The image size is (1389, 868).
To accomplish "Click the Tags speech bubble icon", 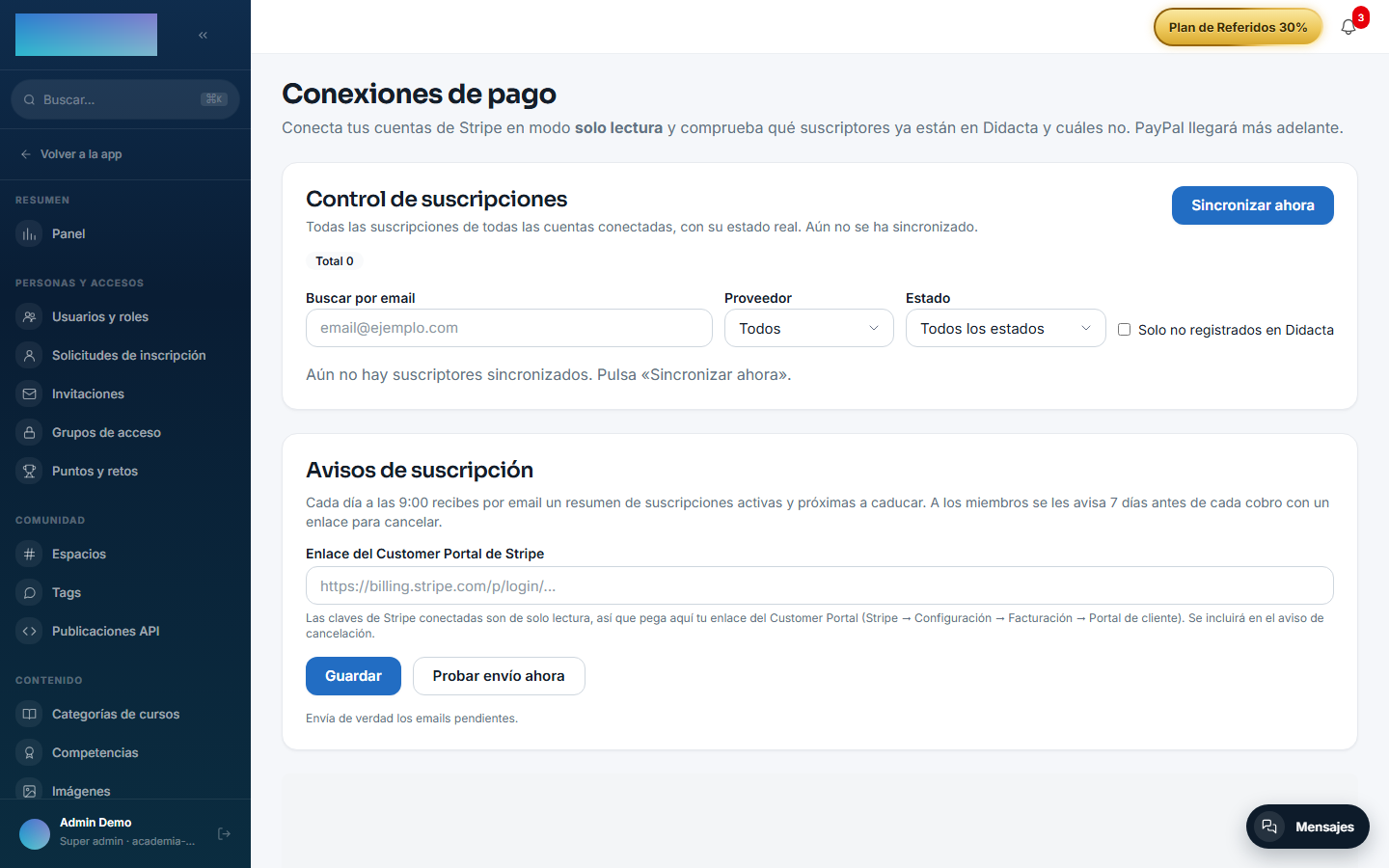I will (30, 593).
